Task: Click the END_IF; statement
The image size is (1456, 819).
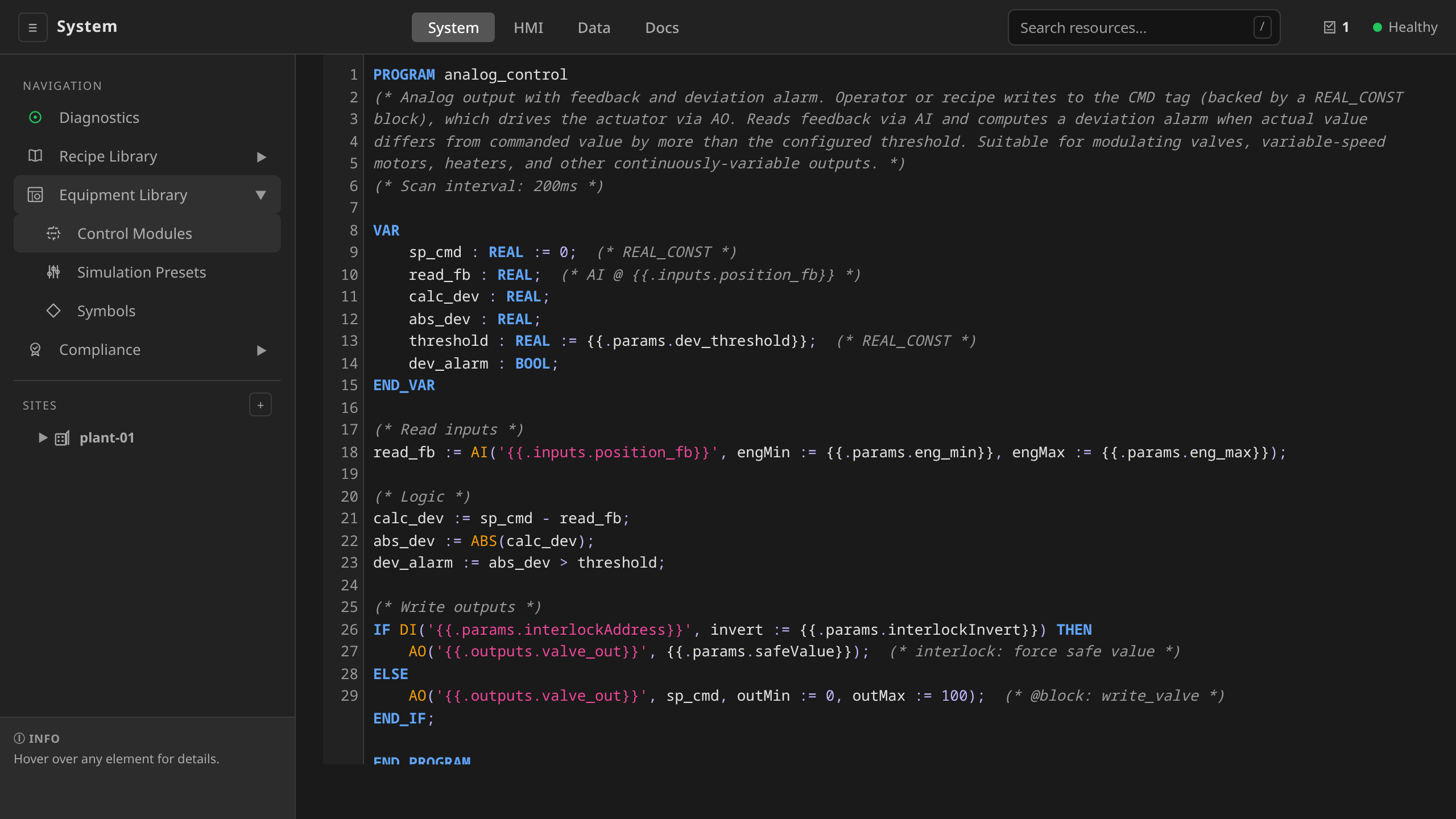Action: click(404, 718)
